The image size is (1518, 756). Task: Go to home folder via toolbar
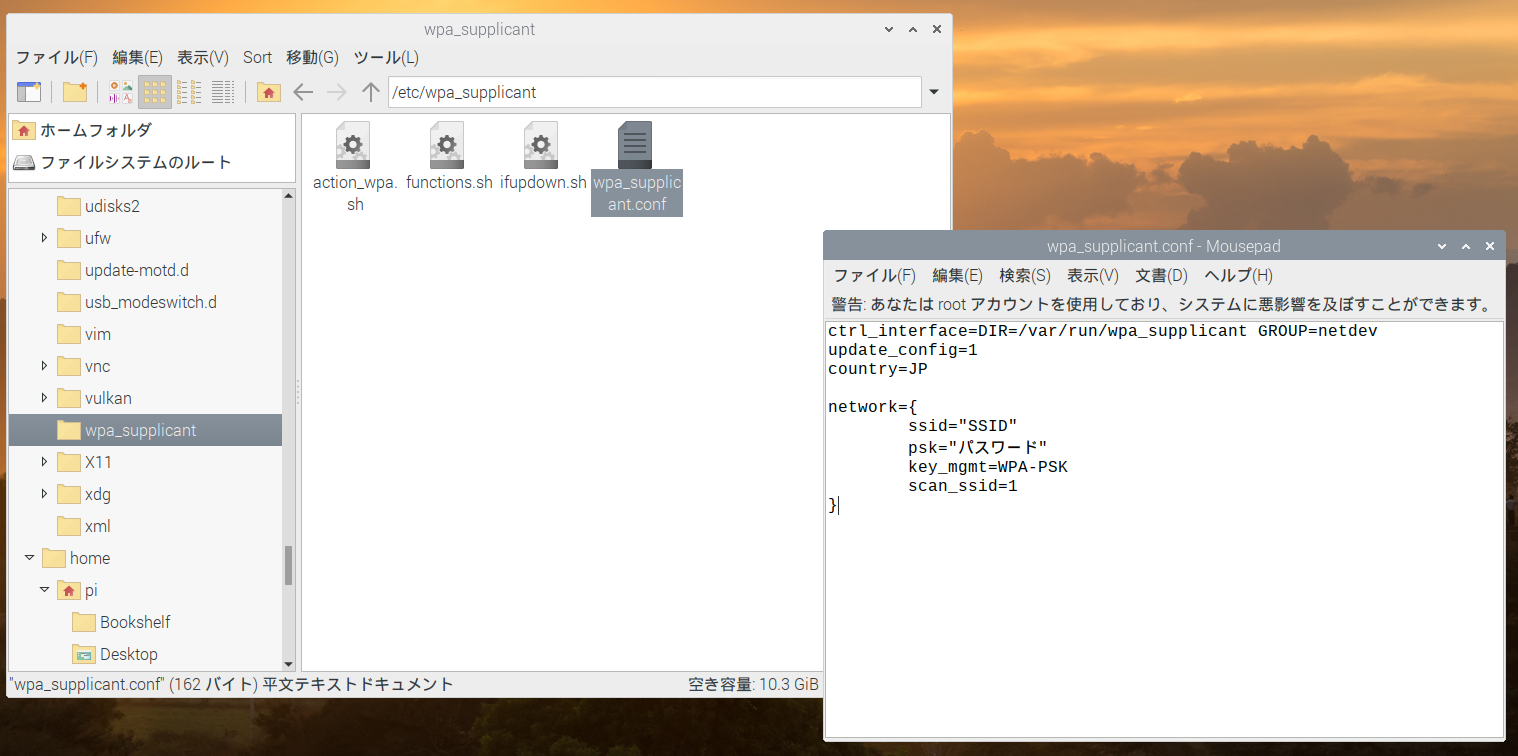(x=268, y=92)
